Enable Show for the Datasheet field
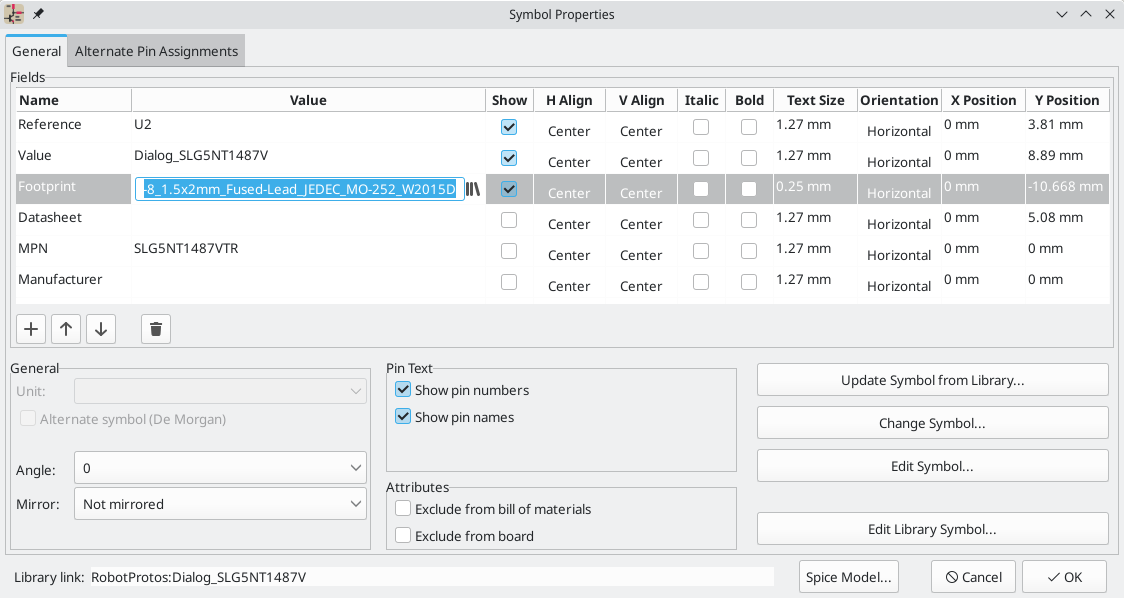Viewport: 1124px width, 598px height. tap(508, 221)
